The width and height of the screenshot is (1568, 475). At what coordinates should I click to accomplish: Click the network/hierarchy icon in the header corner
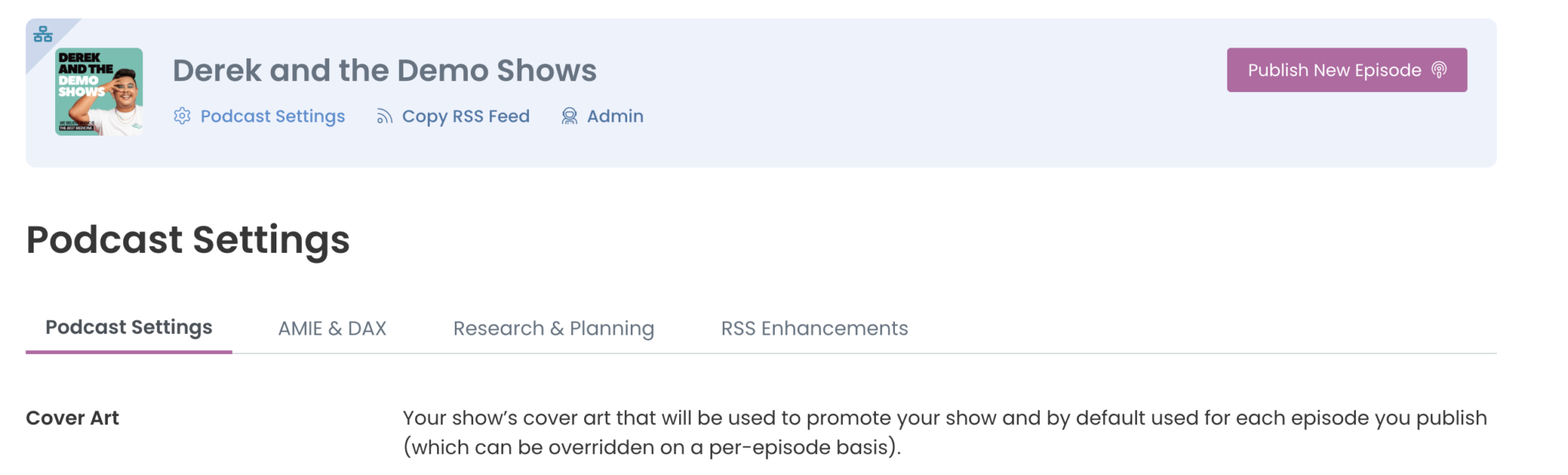tap(42, 34)
